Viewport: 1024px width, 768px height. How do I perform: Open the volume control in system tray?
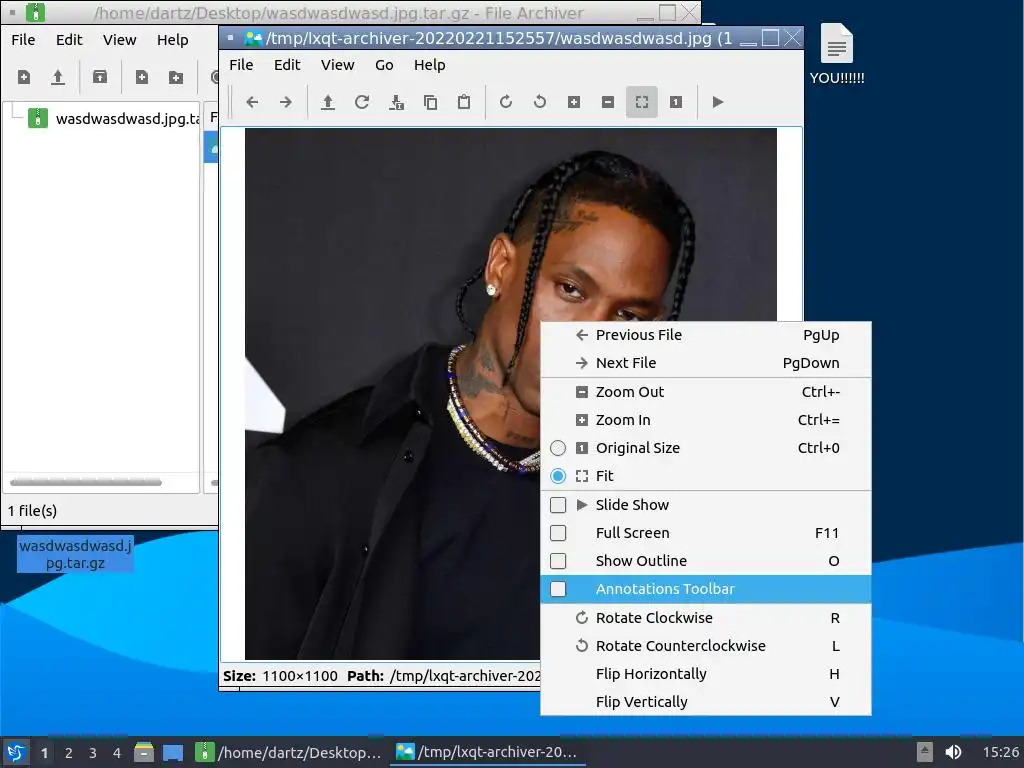(x=953, y=752)
